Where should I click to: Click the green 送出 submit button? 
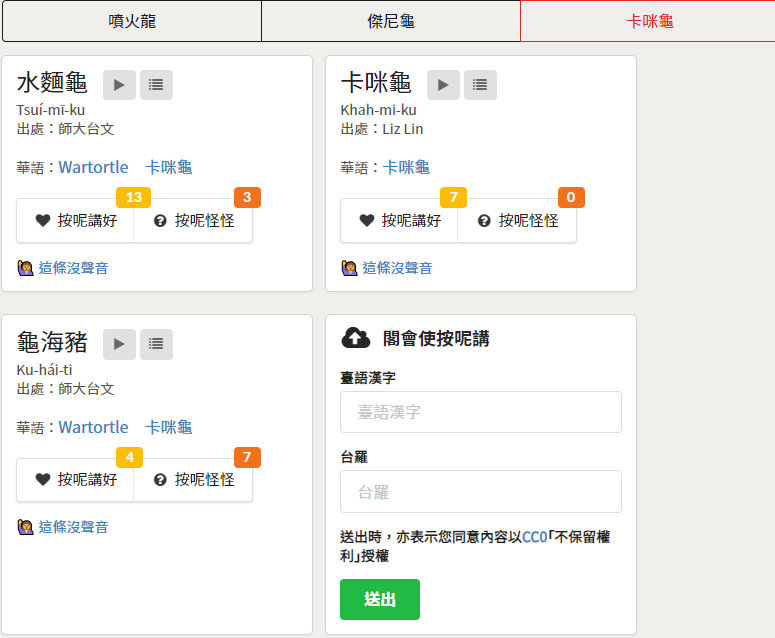tap(380, 599)
